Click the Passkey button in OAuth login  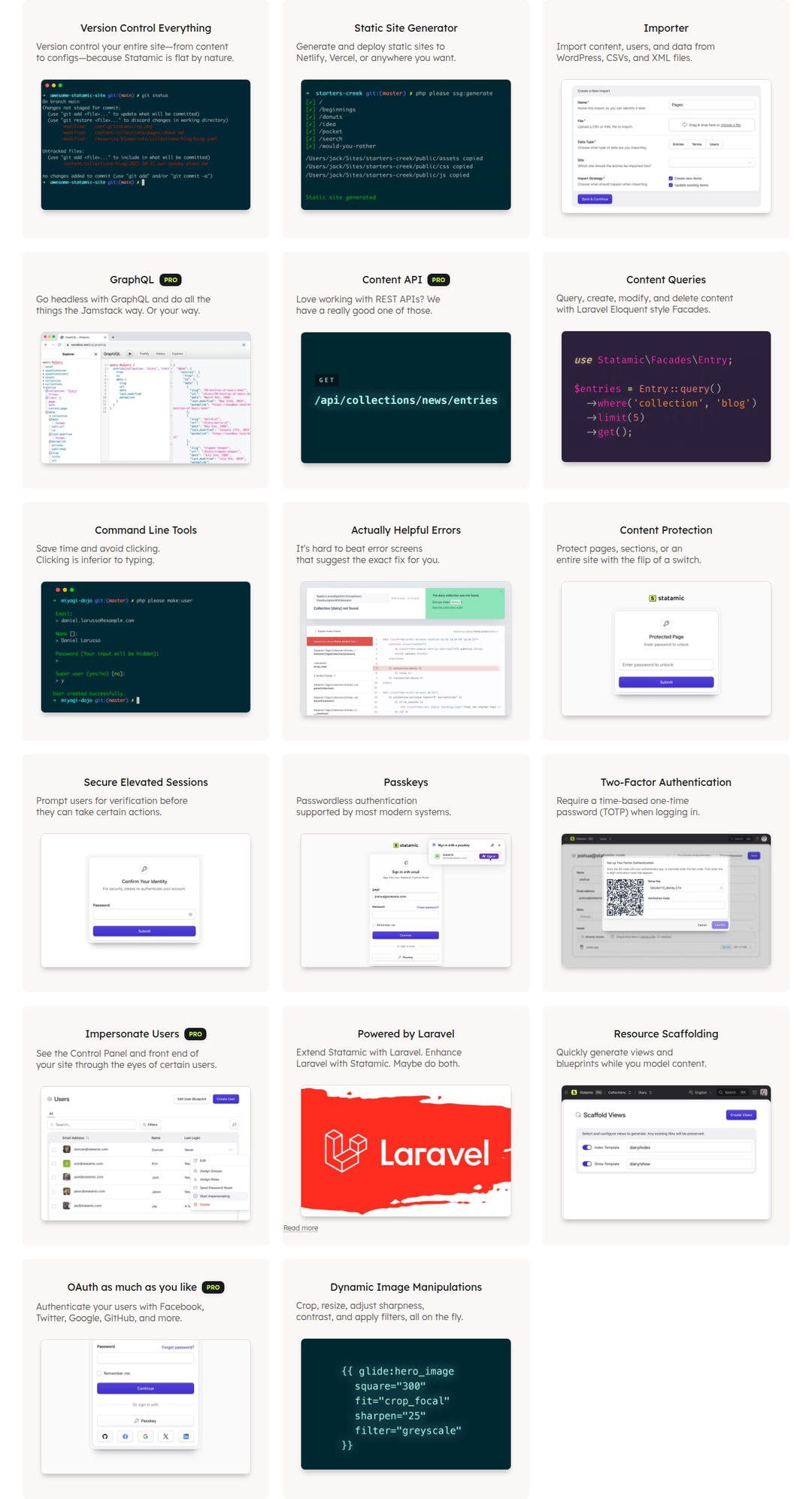tap(146, 1421)
